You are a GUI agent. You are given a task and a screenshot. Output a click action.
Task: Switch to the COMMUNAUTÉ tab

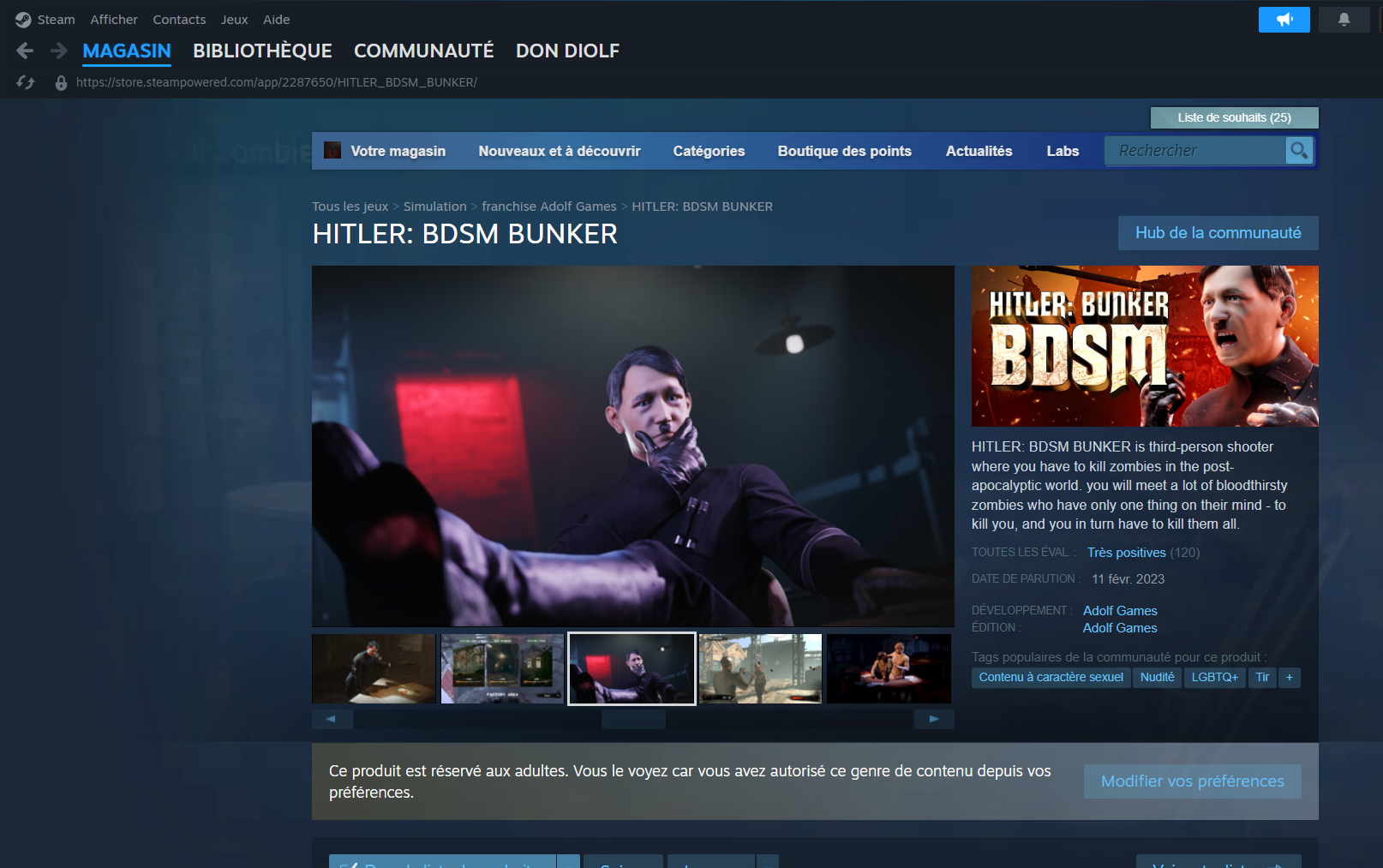click(424, 51)
